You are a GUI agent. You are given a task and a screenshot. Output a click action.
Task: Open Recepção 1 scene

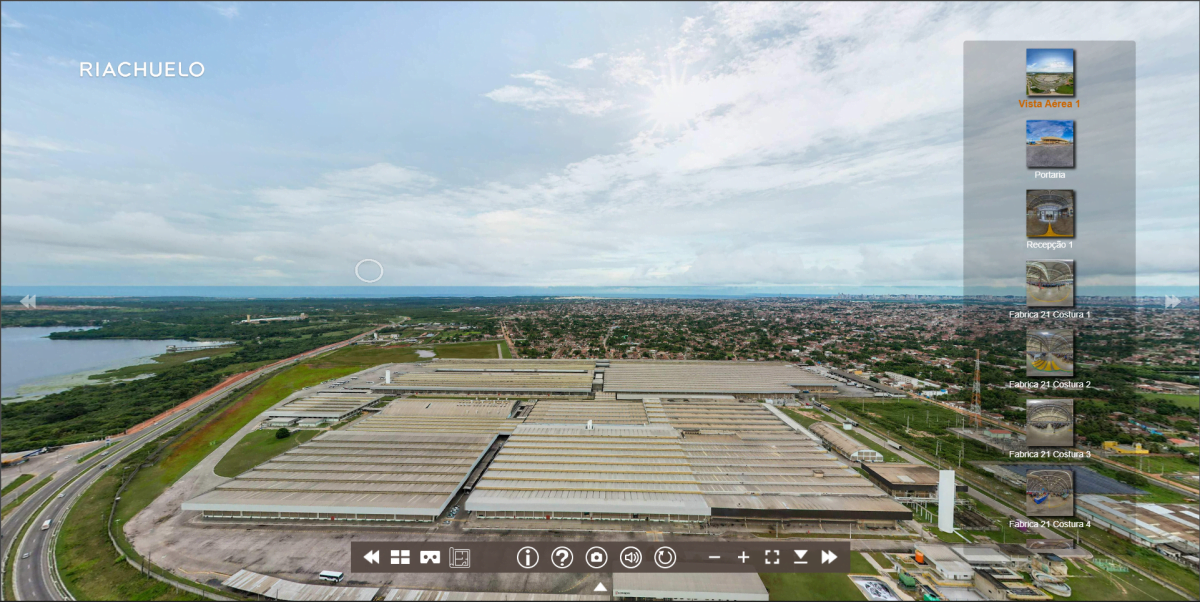1050,214
